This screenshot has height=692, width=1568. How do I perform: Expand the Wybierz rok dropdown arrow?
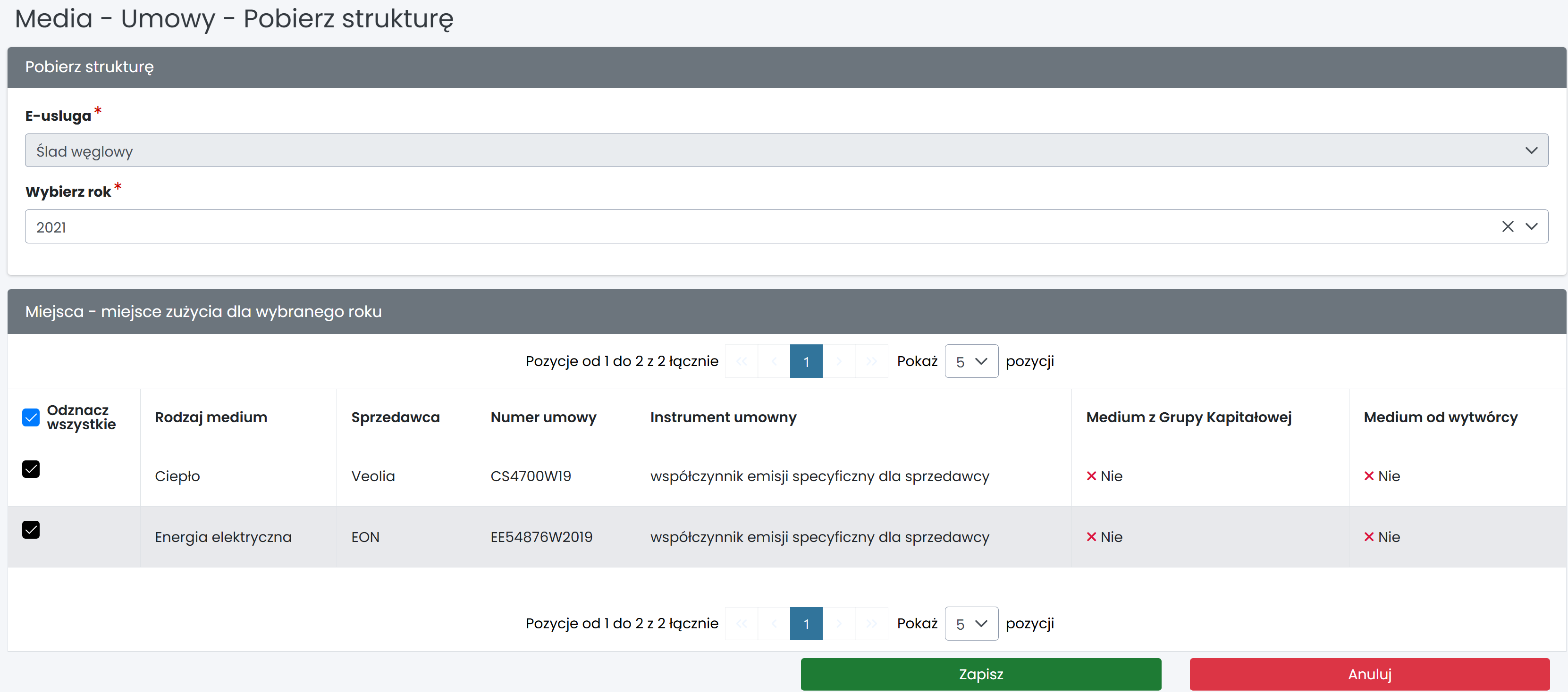click(x=1531, y=227)
